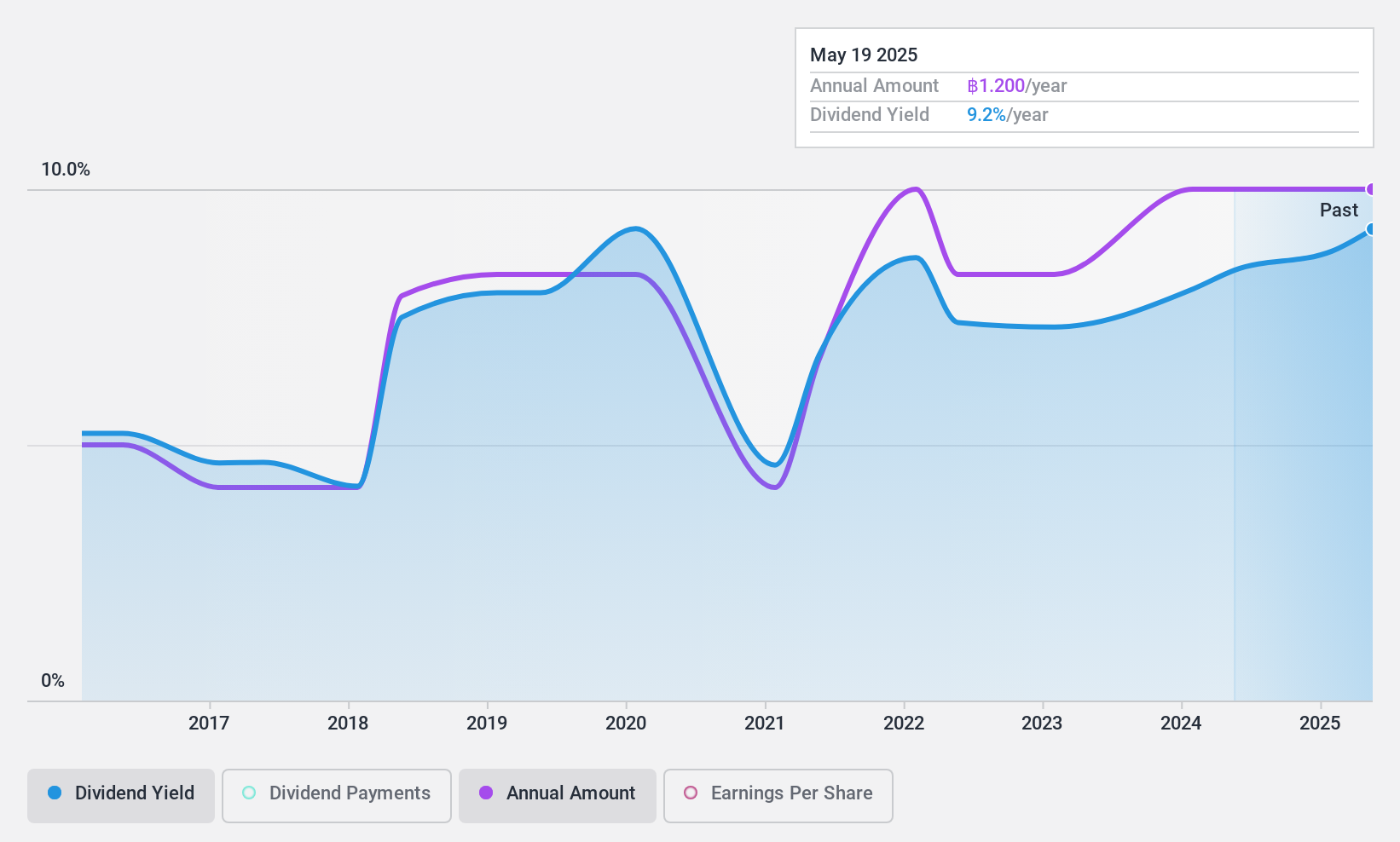Select the 2022 x-axis label

click(x=904, y=724)
